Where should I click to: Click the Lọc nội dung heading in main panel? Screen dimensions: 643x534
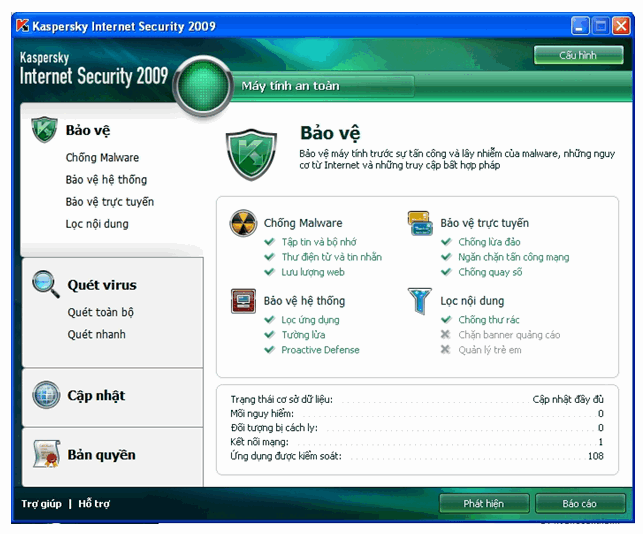[x=472, y=301]
